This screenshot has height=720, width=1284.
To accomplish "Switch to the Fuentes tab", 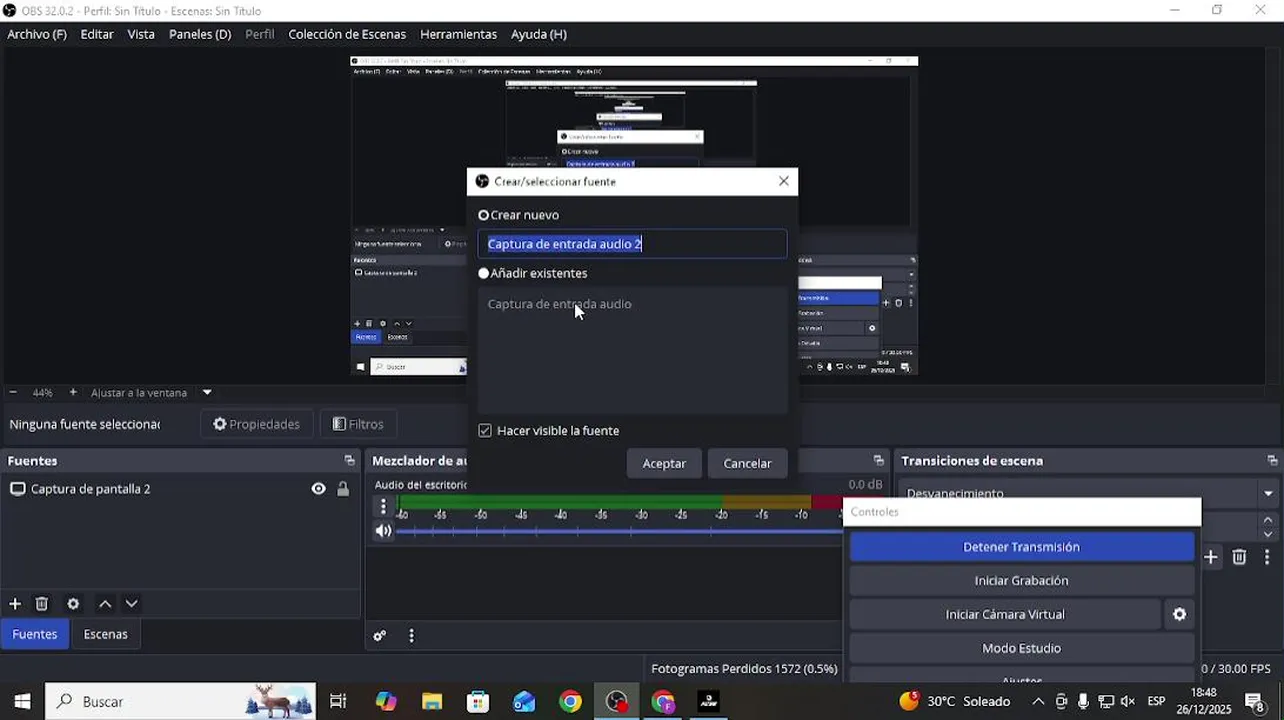I will click(x=35, y=634).
